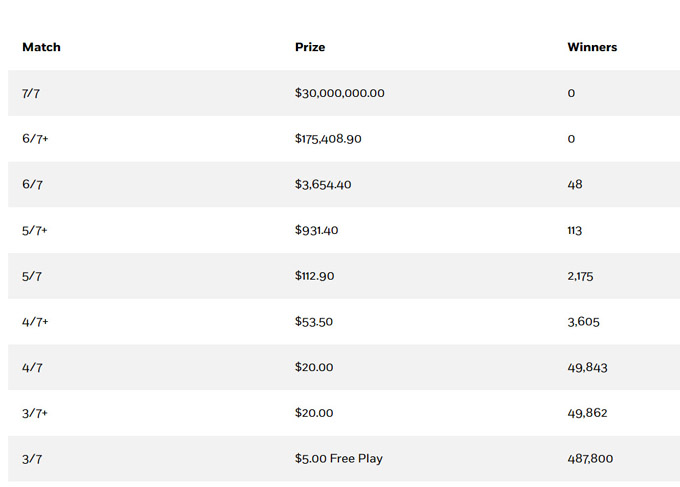Viewport: 680px width, 487px height.
Task: Click the Prize column header
Action: click(310, 47)
